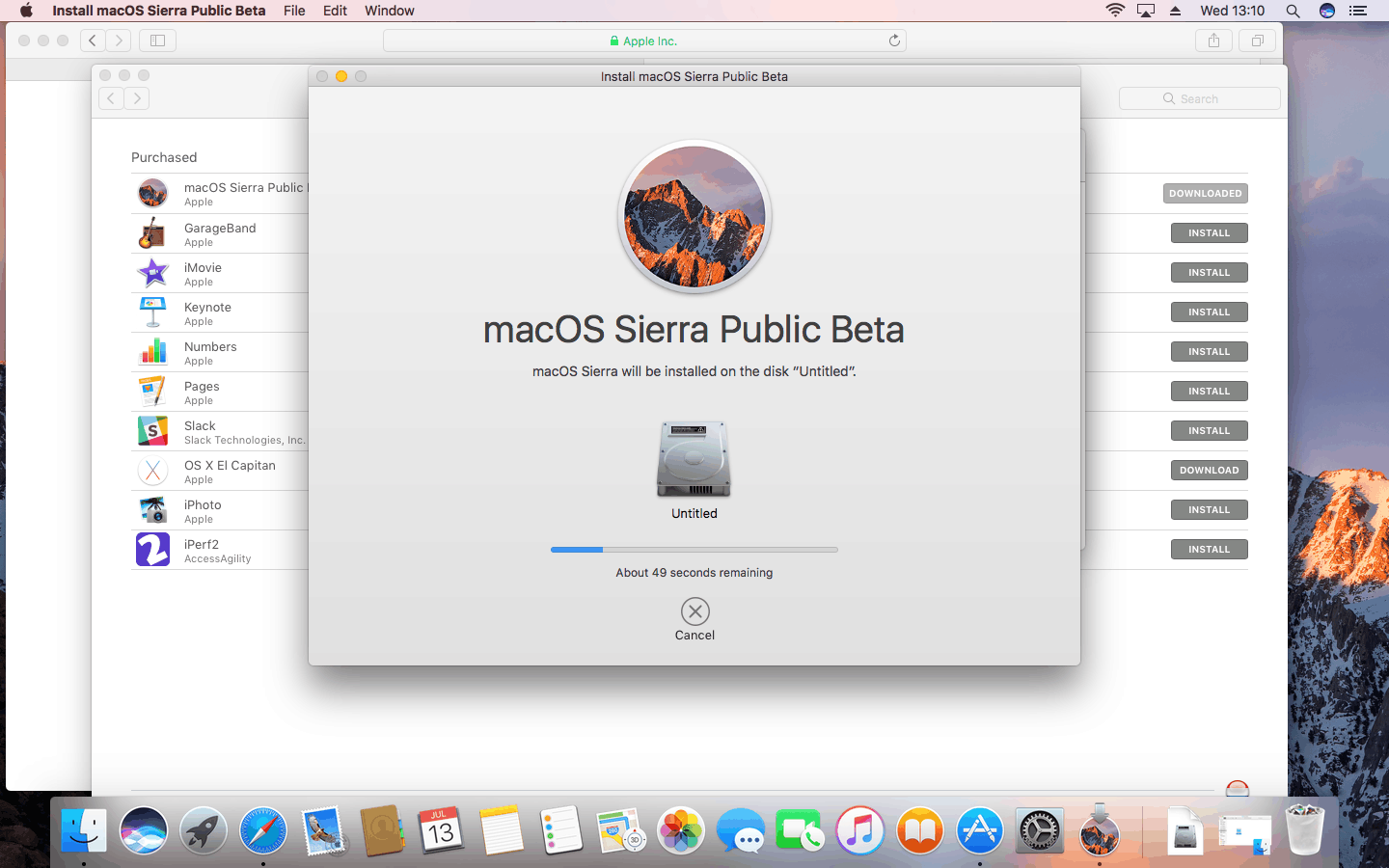Open Finder from the Dock
The height and width of the screenshot is (868, 1389).
point(84,830)
